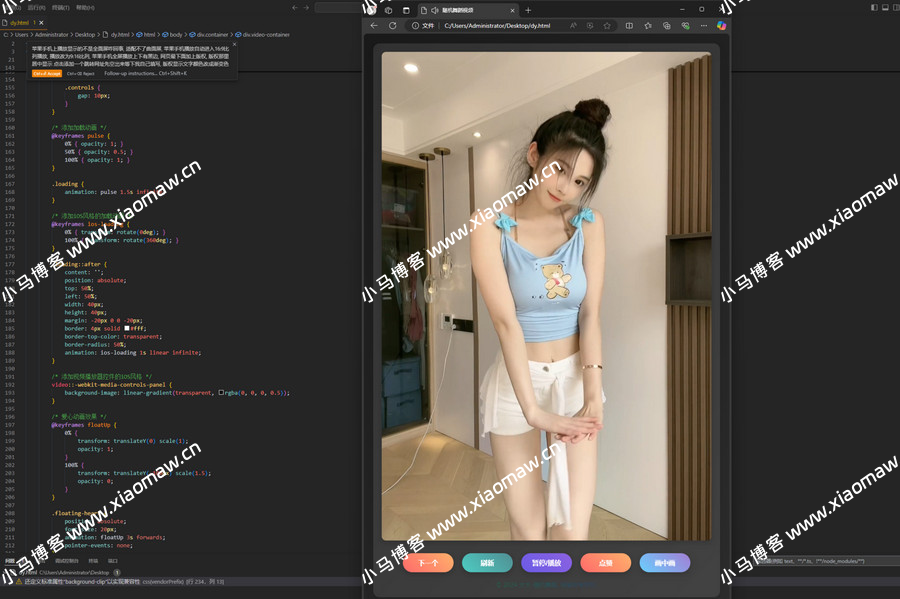900x599 pixels.
Task: Close the dy.html editor tab
Action: (x=41, y=22)
